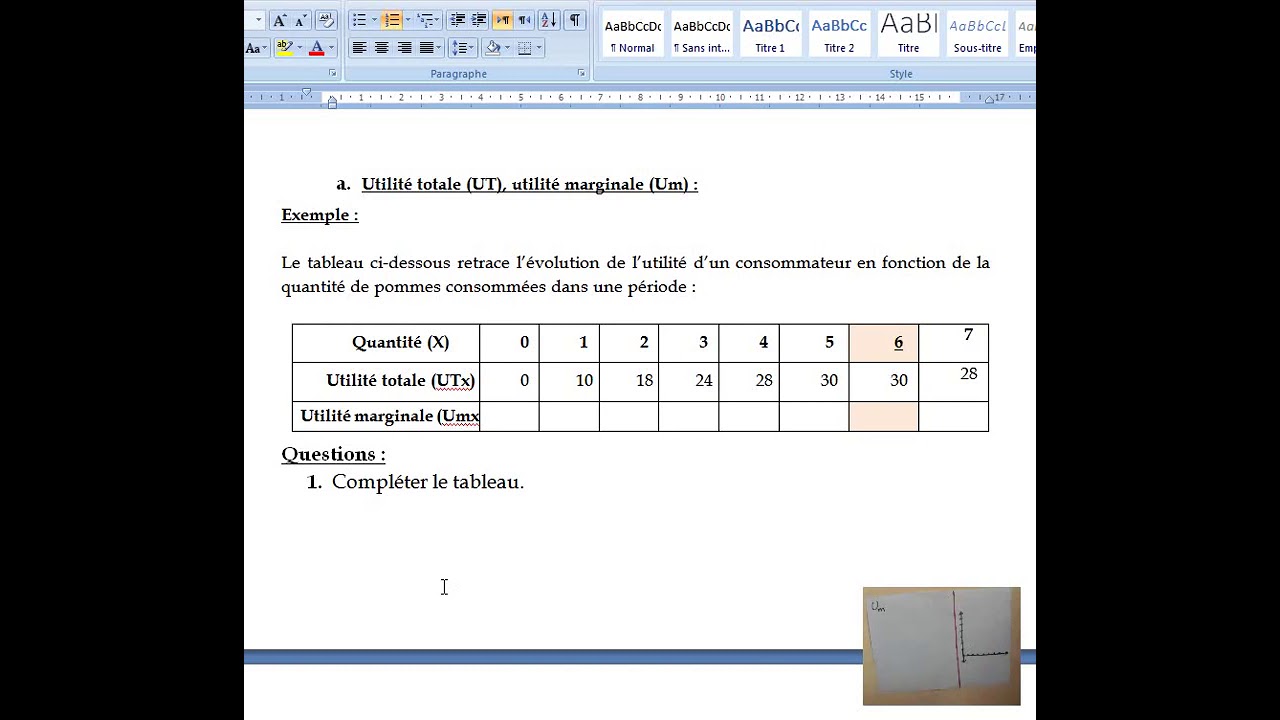
Task: Apply the Sous-titre style
Action: tap(977, 34)
